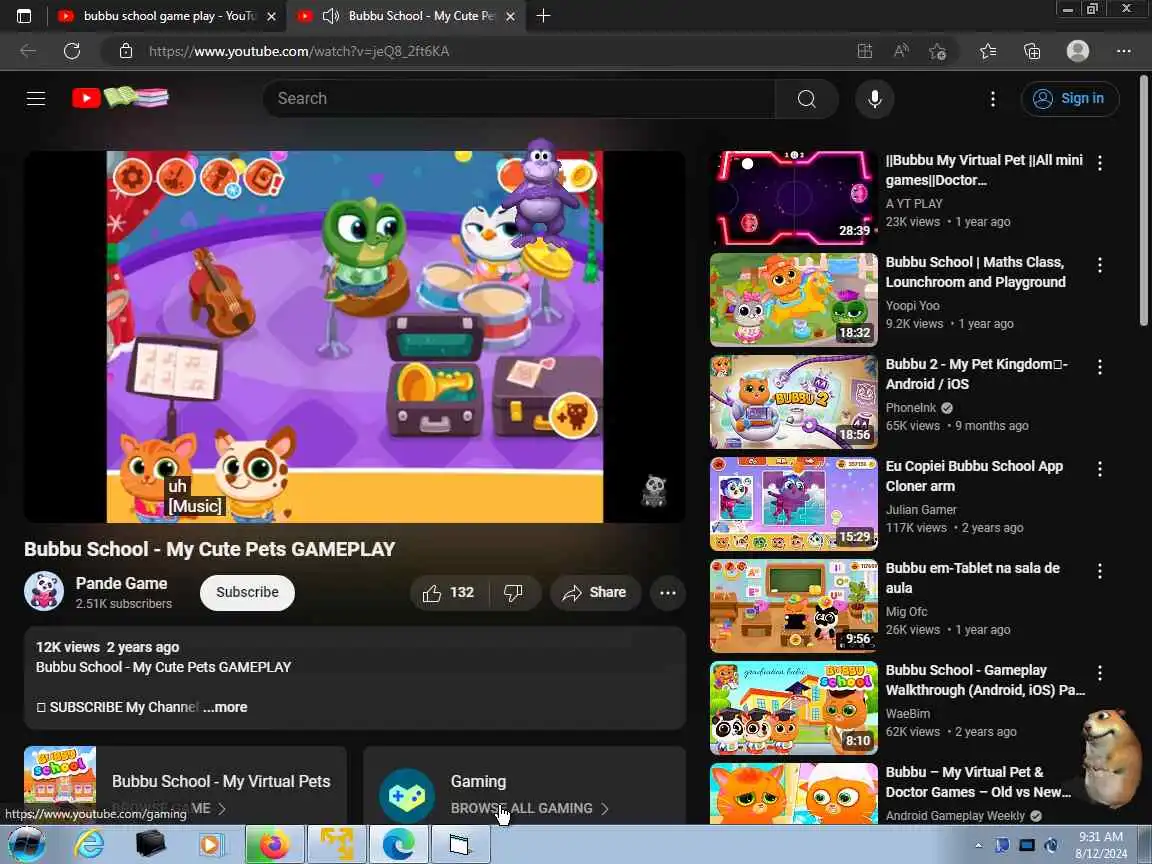Viewport: 1152px width, 864px height.
Task: Go back with the browser back arrow
Action: (28, 51)
